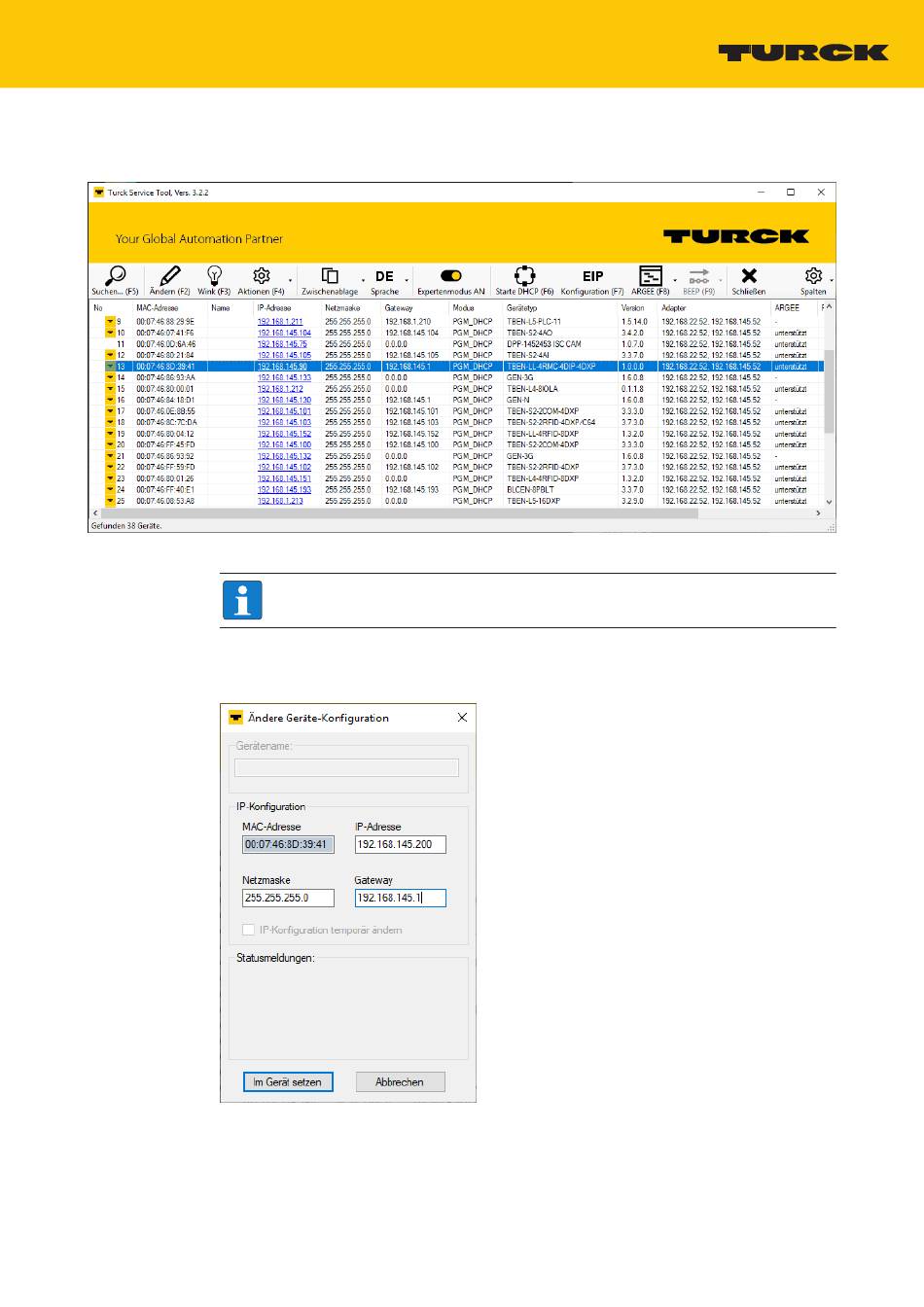Viewport: 924px width, 1307px height.
Task: Check IP-Konfiguration temporär ändern
Action: click(249, 930)
